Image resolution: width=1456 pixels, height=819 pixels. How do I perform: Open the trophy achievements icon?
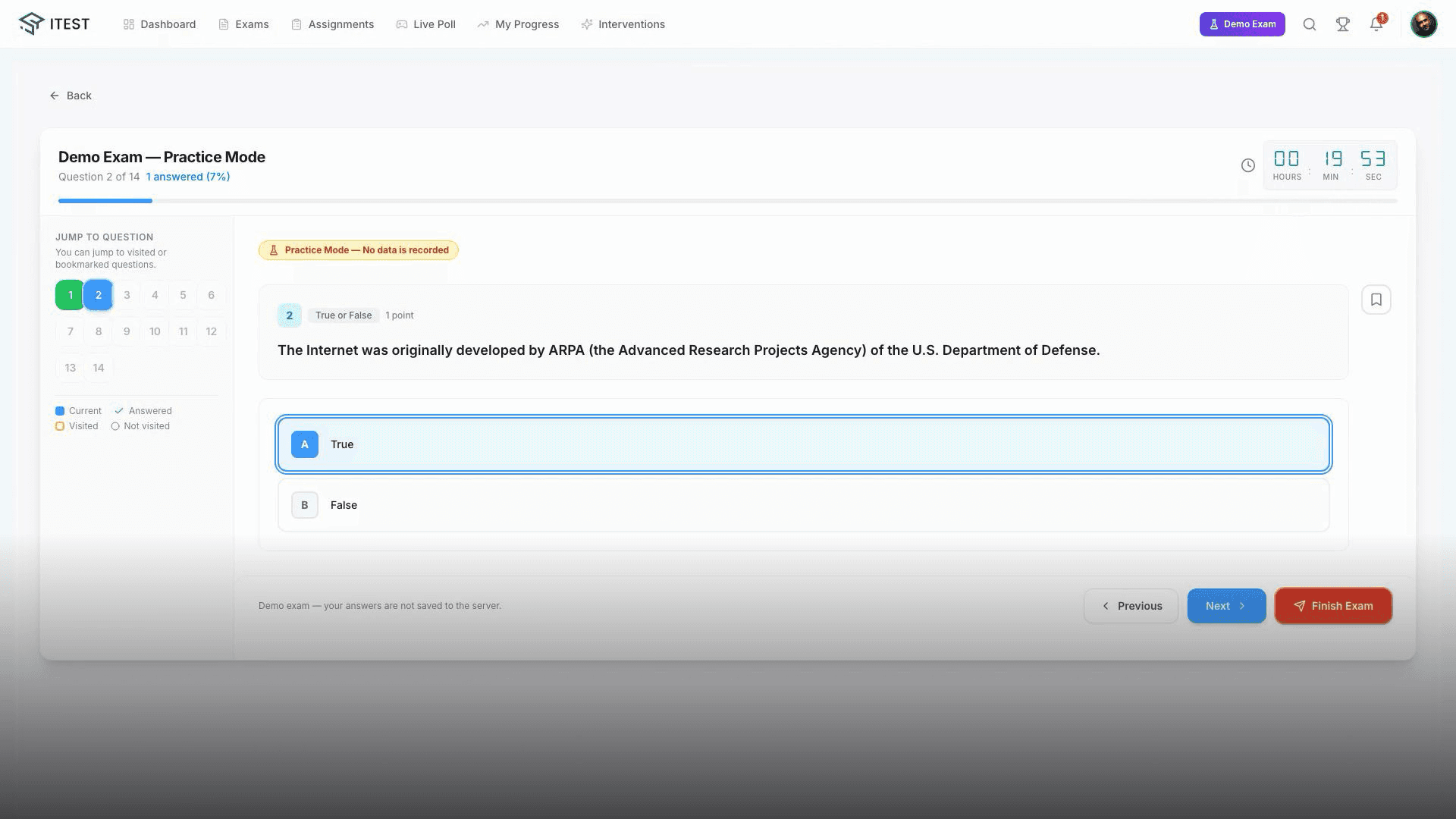1343,24
